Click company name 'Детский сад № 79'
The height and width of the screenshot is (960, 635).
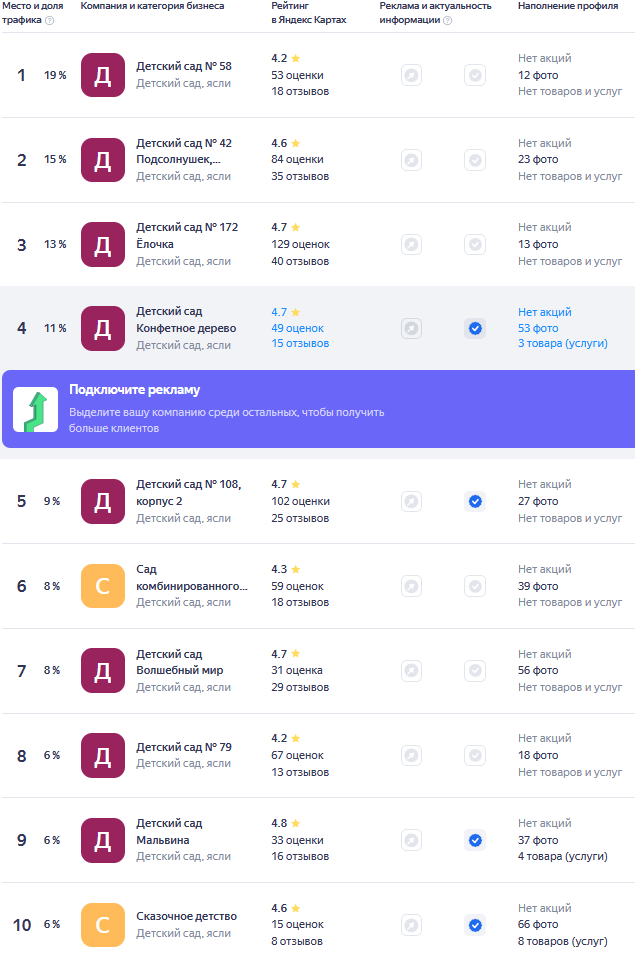(x=184, y=747)
